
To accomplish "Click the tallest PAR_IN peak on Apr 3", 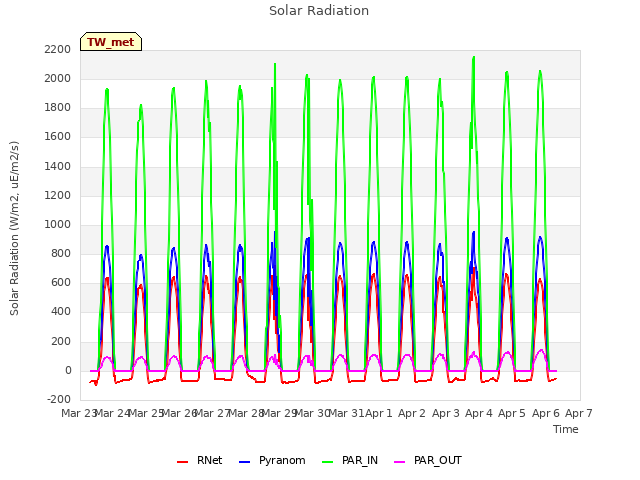I will (x=473, y=57).
